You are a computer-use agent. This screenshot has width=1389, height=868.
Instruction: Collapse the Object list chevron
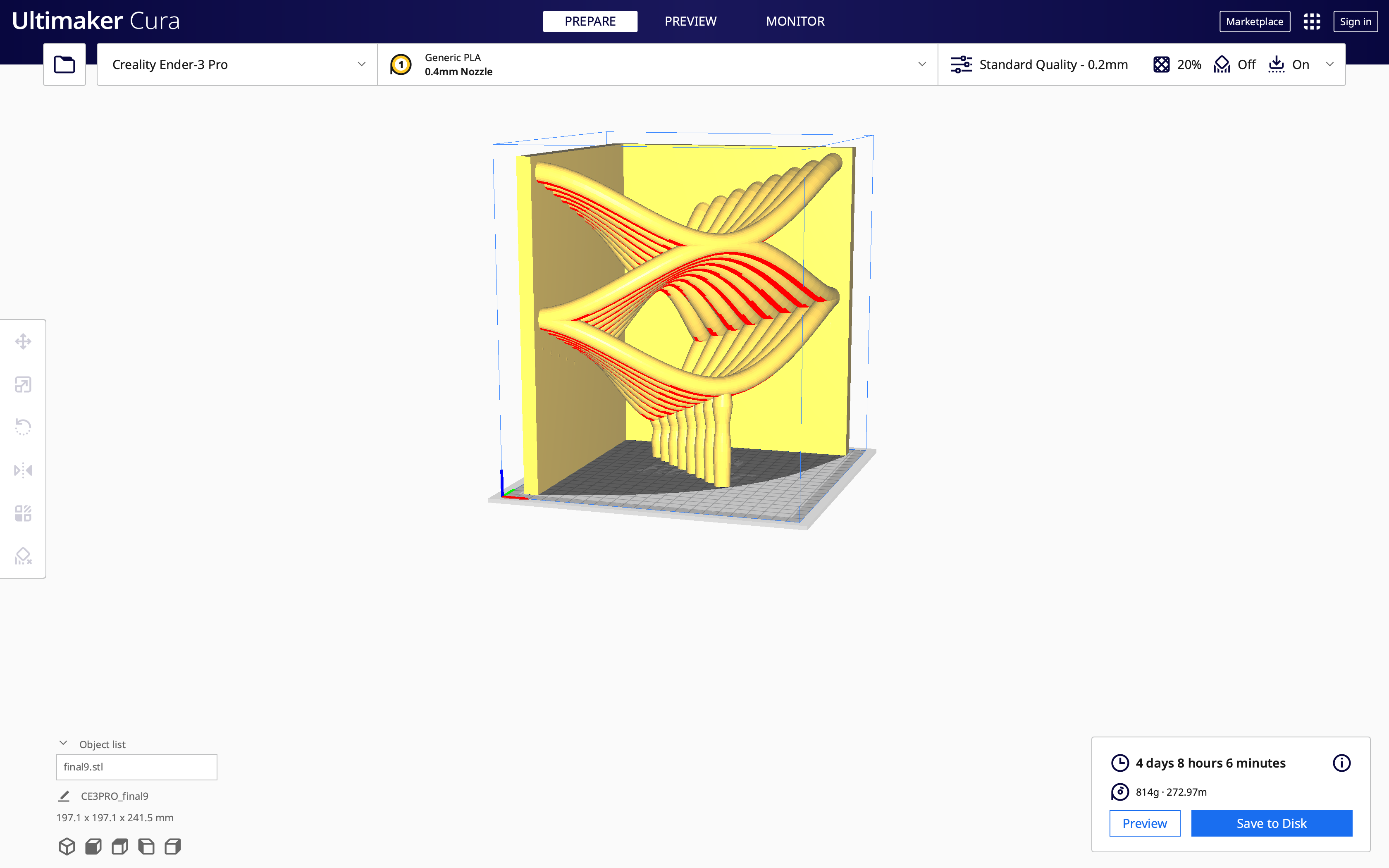[x=63, y=744]
